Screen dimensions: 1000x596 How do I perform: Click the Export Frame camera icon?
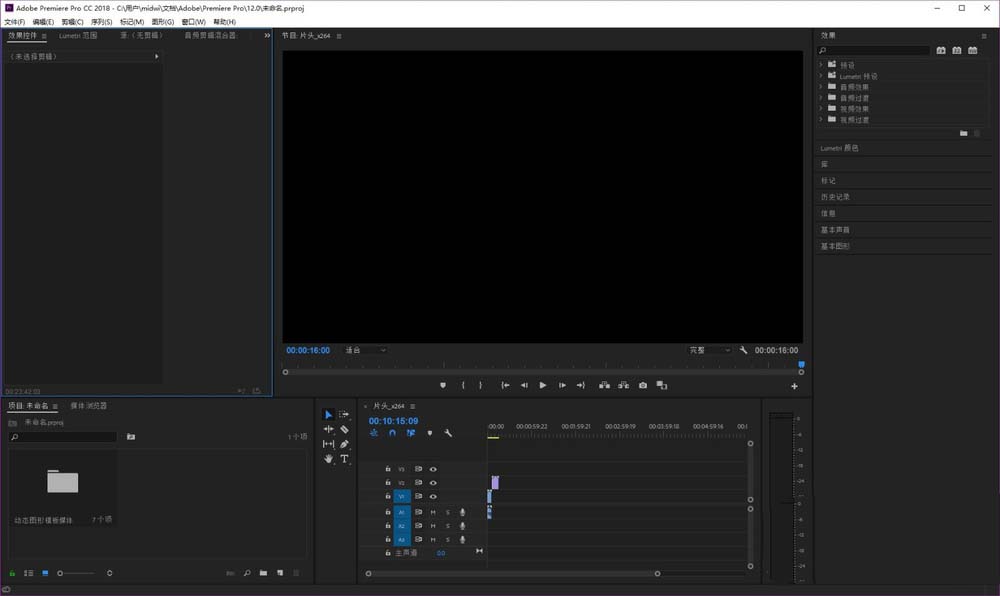point(642,385)
